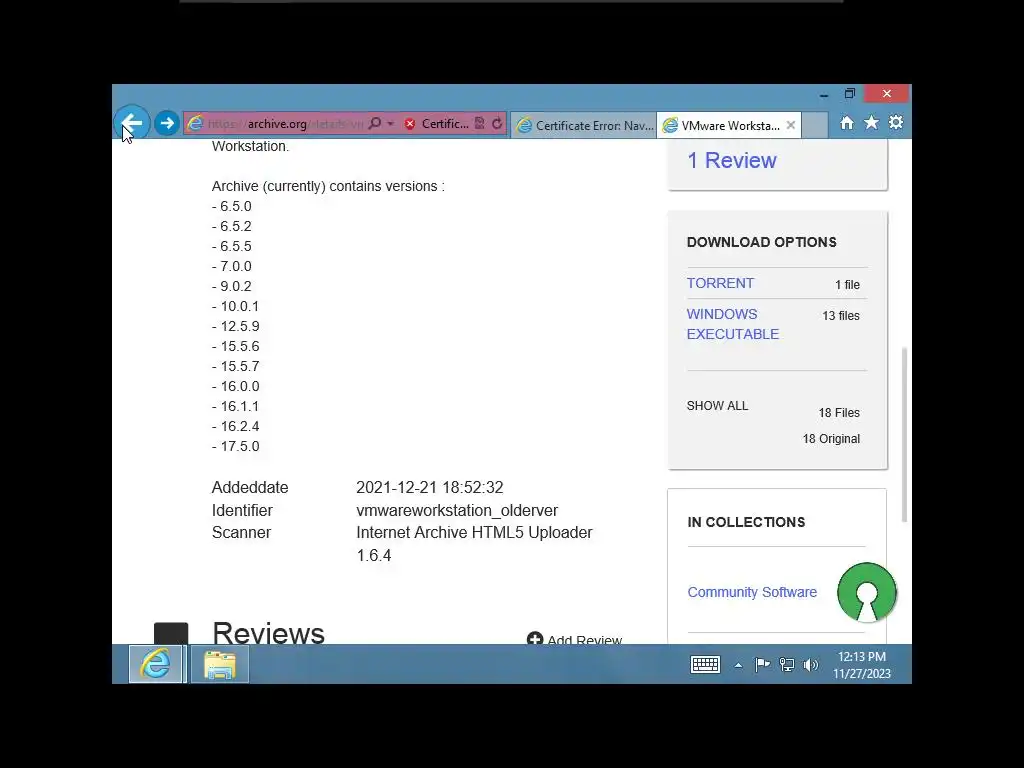The image size is (1024, 768).
Task: Open the 1 Review link
Action: (x=731, y=160)
